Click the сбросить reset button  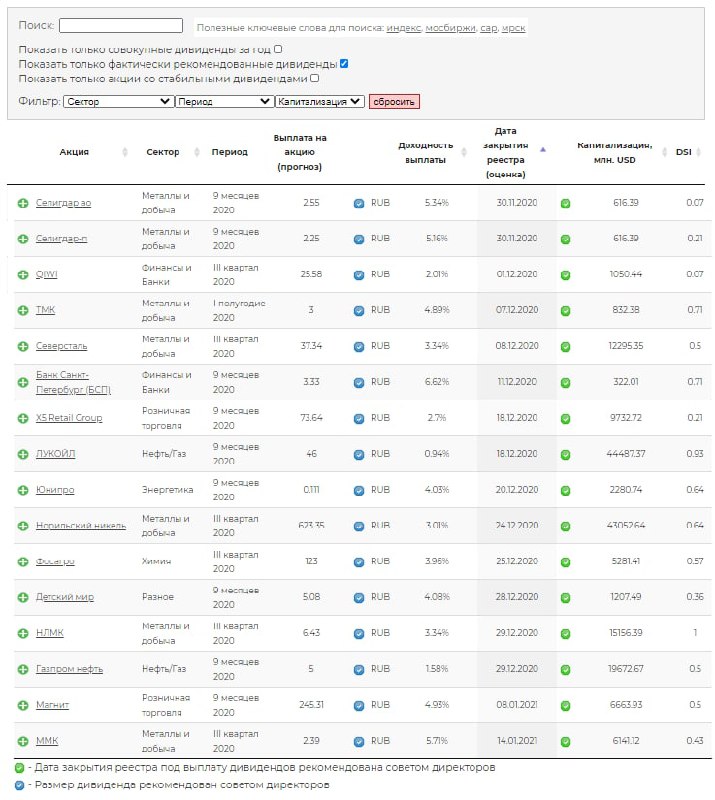[394, 102]
